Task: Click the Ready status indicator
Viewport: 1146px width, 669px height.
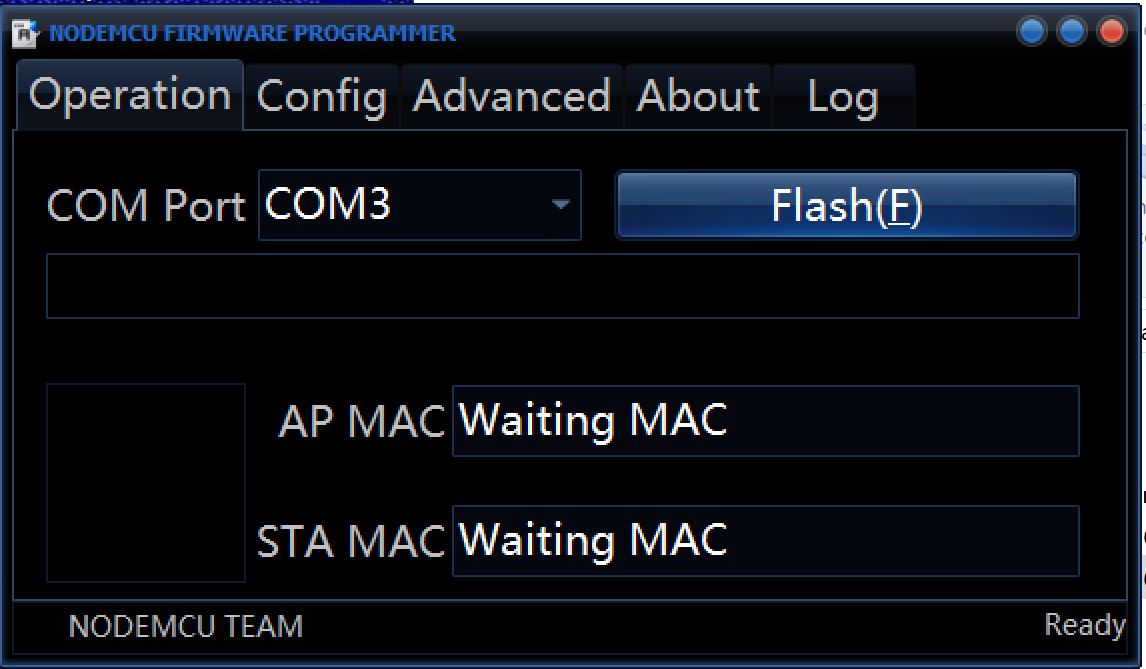Action: coord(1085,625)
